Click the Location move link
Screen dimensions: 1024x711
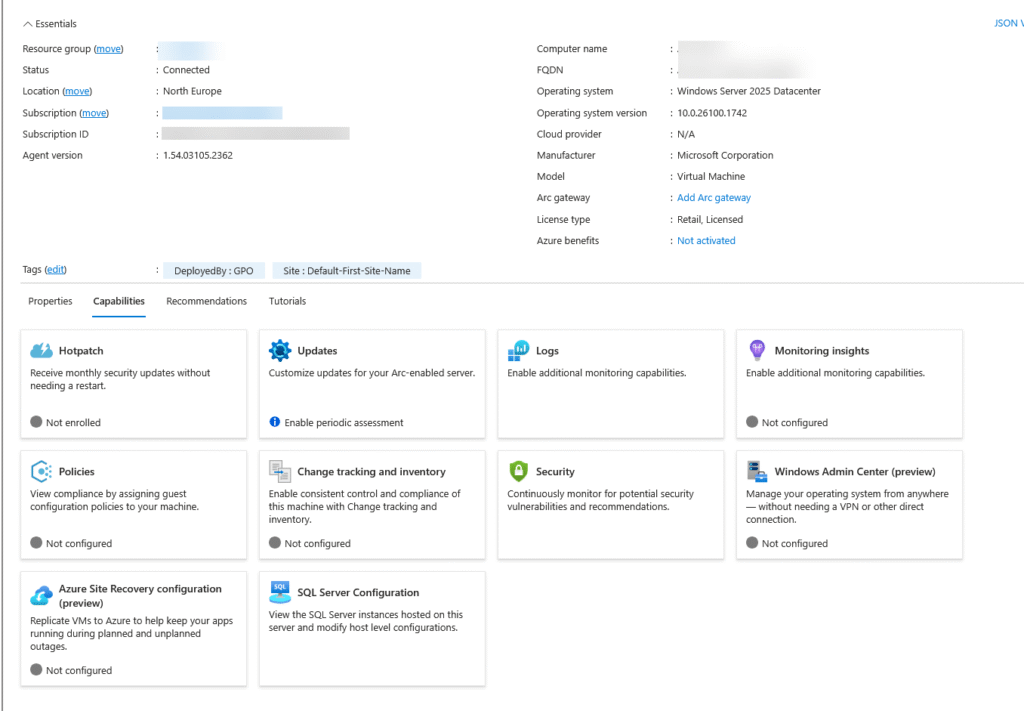coord(77,91)
